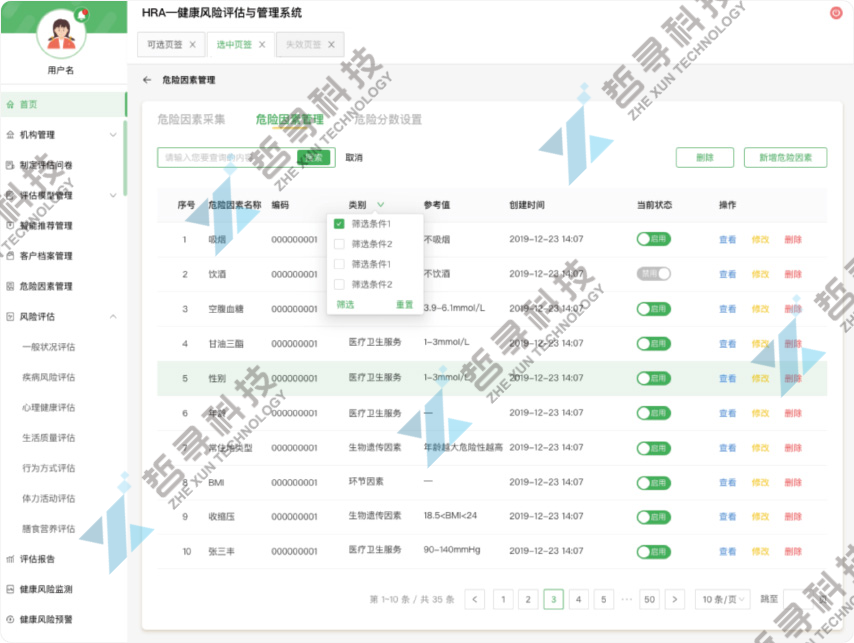Click the 制定评估问卷 sidebar icon
Screen dimensions: 854x643
[10, 165]
